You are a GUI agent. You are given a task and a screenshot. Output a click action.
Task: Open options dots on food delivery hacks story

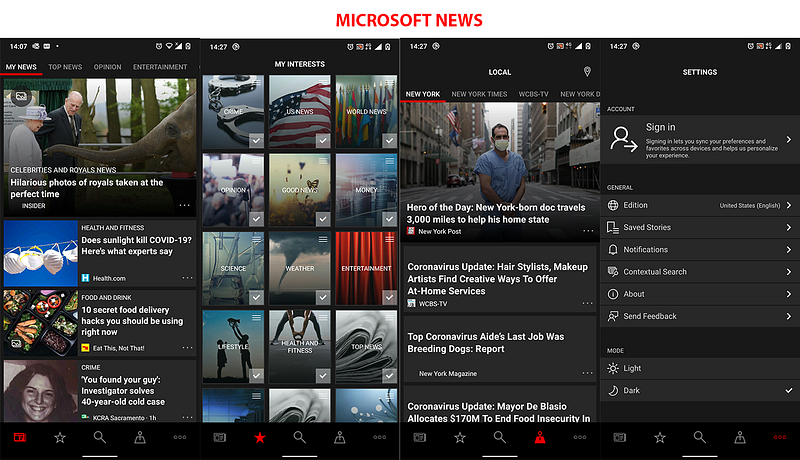[x=188, y=348]
